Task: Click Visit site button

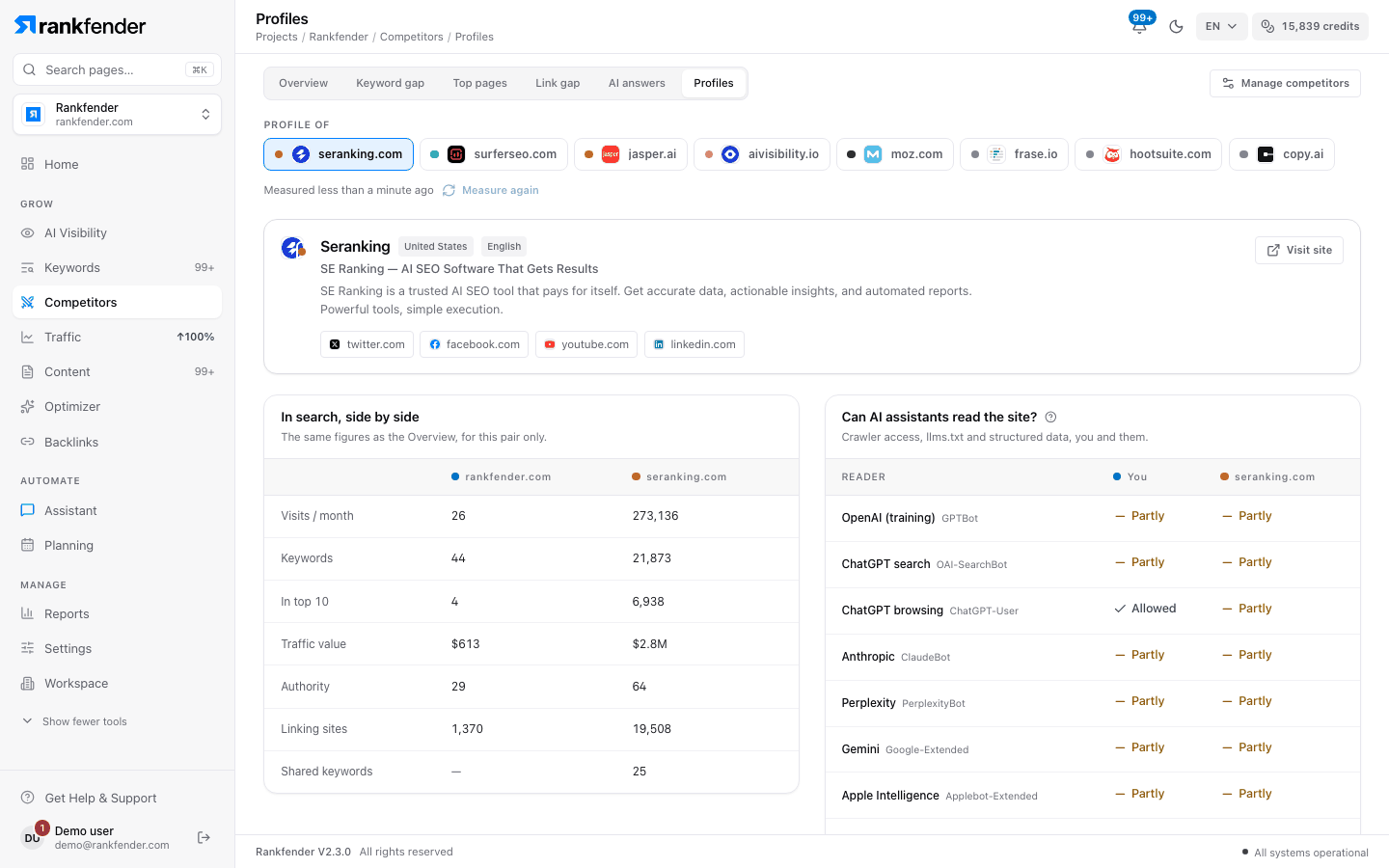Action: (1299, 250)
